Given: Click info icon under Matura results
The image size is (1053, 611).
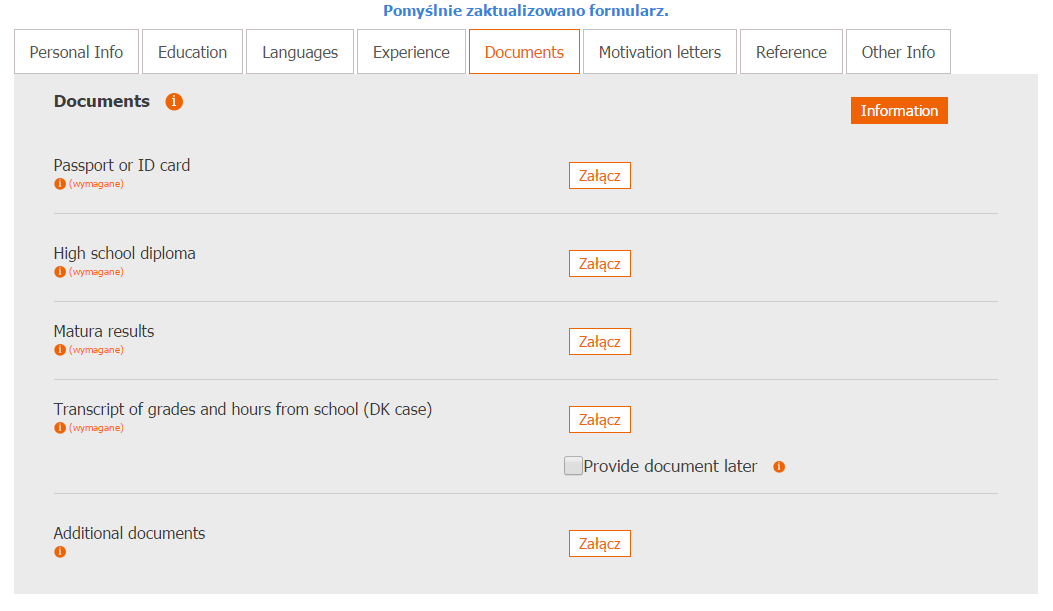Looking at the screenshot, I should point(60,350).
